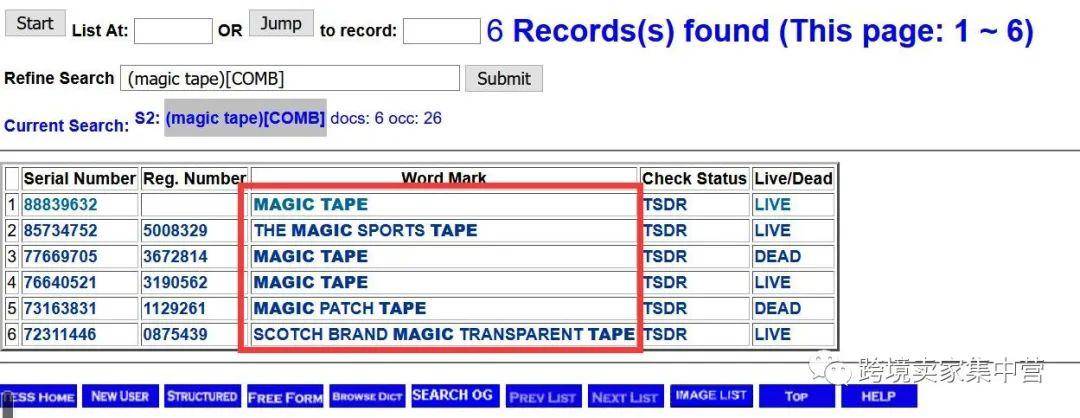Click the TESS Home navigation button
Image resolution: width=1080 pixels, height=418 pixels.
(38, 397)
